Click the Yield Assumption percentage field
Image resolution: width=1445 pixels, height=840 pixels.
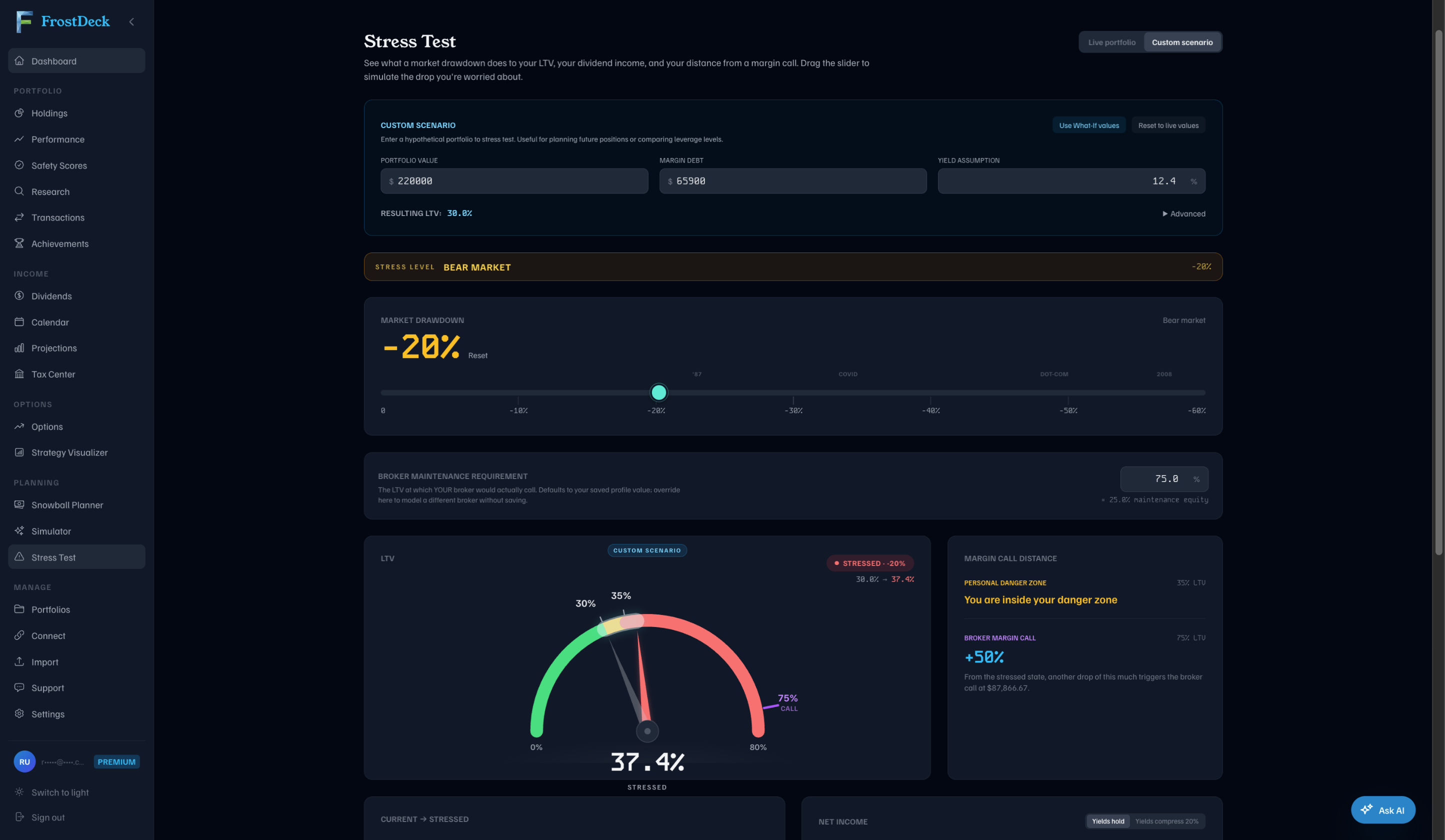tap(1071, 181)
